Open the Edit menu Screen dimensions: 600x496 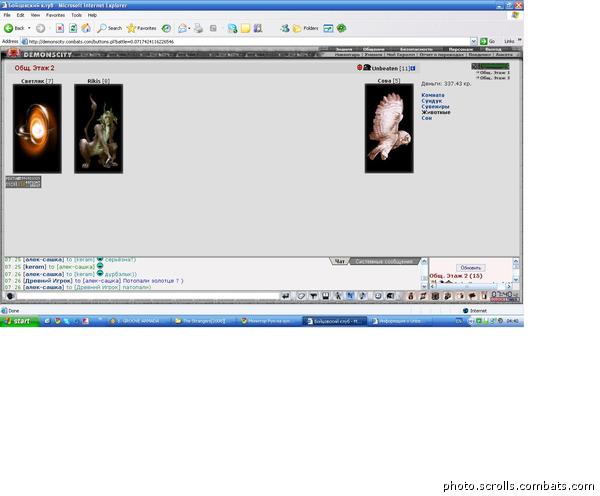pos(20,15)
